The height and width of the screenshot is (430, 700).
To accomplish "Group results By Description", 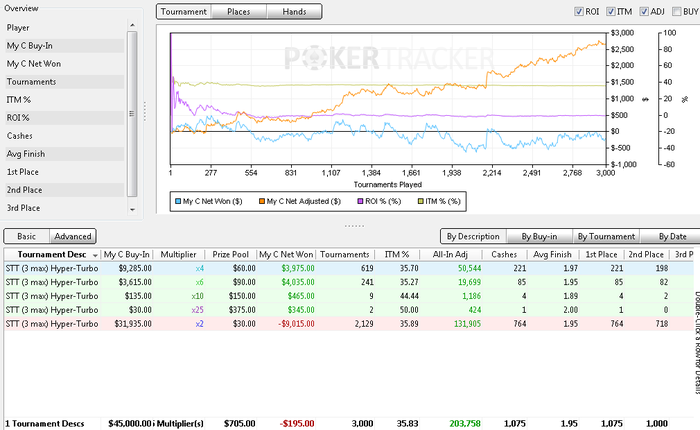I will click(473, 236).
